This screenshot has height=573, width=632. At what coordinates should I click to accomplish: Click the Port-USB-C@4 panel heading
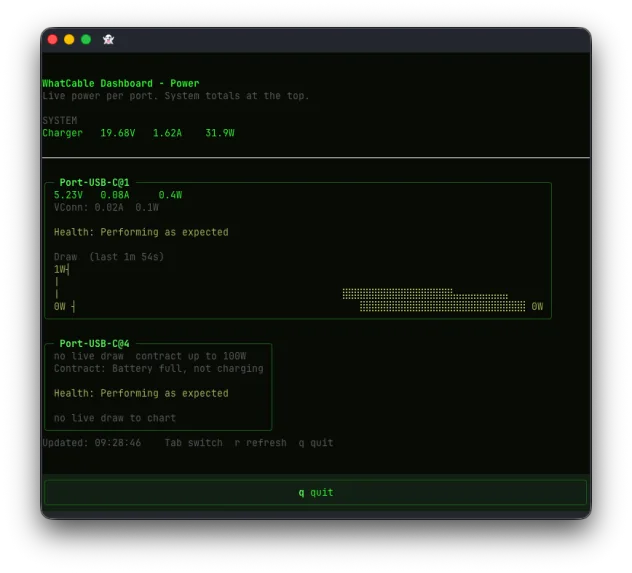click(x=94, y=344)
